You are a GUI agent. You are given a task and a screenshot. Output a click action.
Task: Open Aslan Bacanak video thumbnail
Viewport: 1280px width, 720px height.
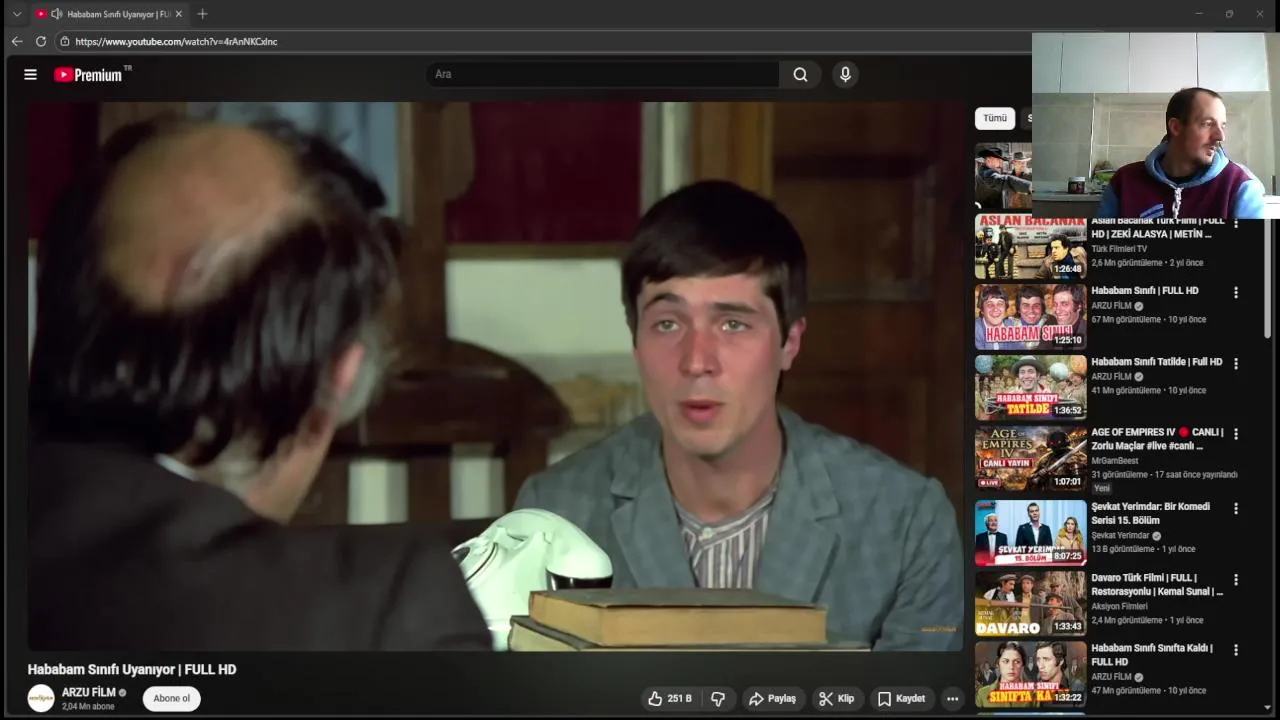point(1030,247)
